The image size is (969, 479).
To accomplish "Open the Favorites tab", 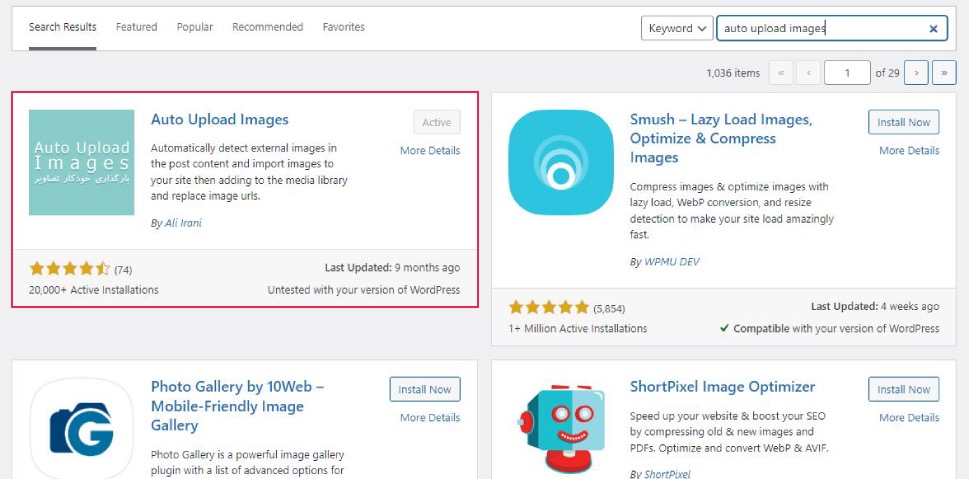I will point(344,27).
